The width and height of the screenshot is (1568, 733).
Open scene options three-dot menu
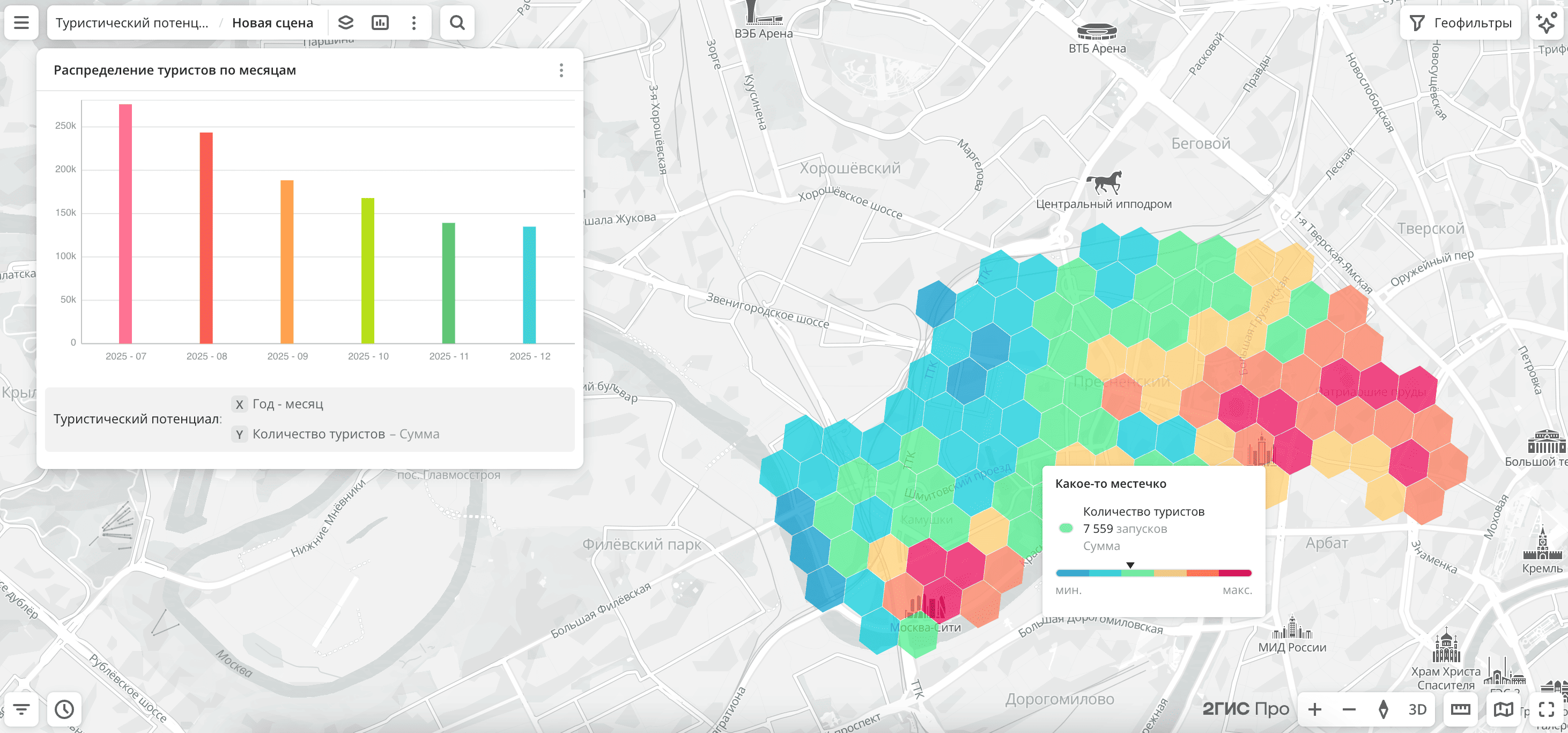(x=414, y=23)
